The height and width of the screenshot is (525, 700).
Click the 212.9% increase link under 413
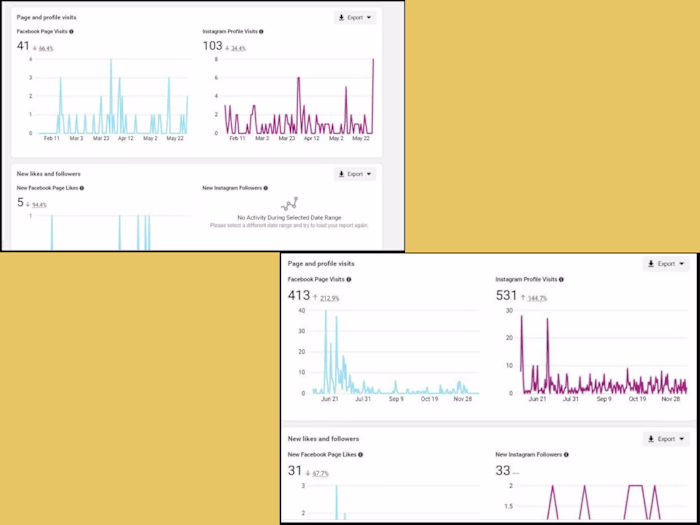[x=329, y=298]
